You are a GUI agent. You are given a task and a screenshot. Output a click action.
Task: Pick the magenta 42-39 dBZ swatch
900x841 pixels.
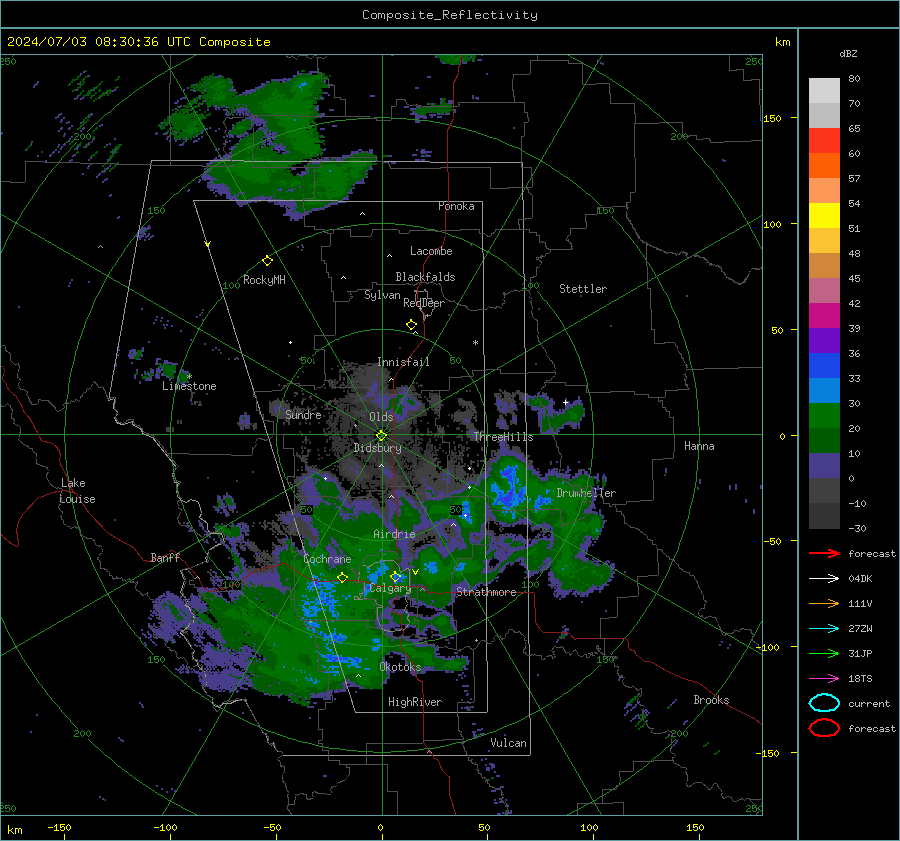pyautogui.click(x=824, y=316)
